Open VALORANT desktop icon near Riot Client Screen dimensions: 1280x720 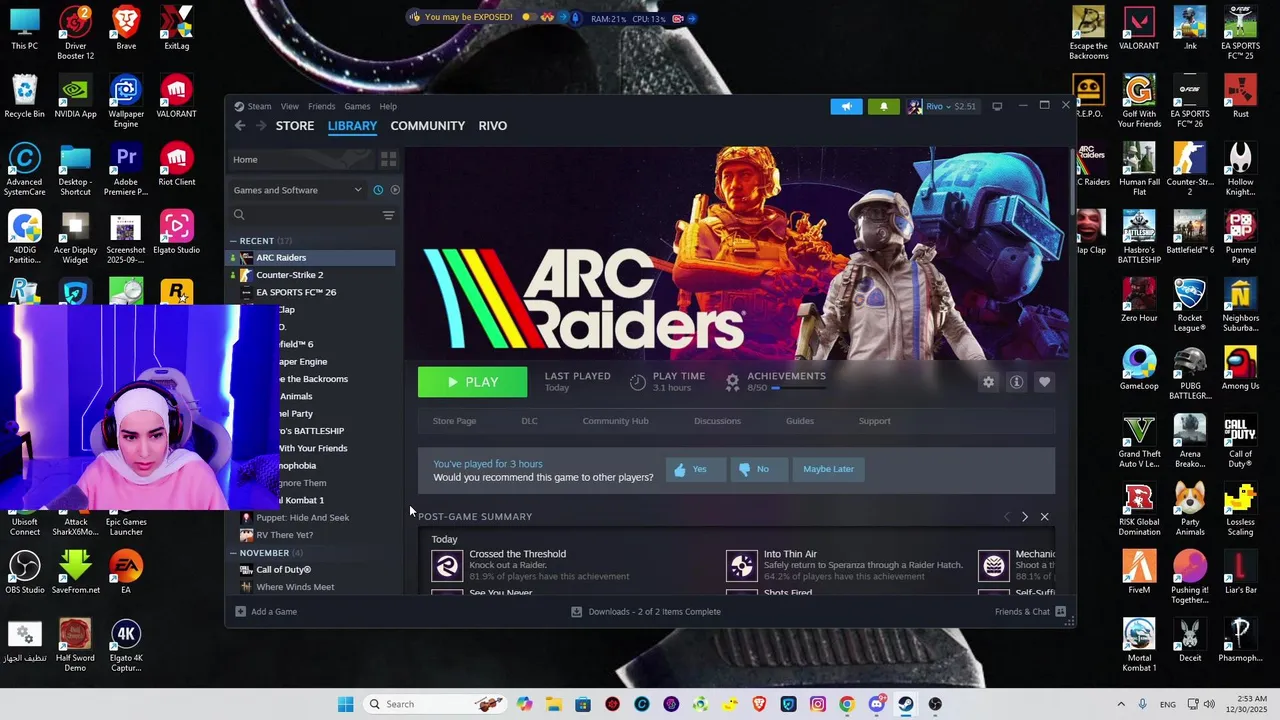pyautogui.click(x=177, y=97)
